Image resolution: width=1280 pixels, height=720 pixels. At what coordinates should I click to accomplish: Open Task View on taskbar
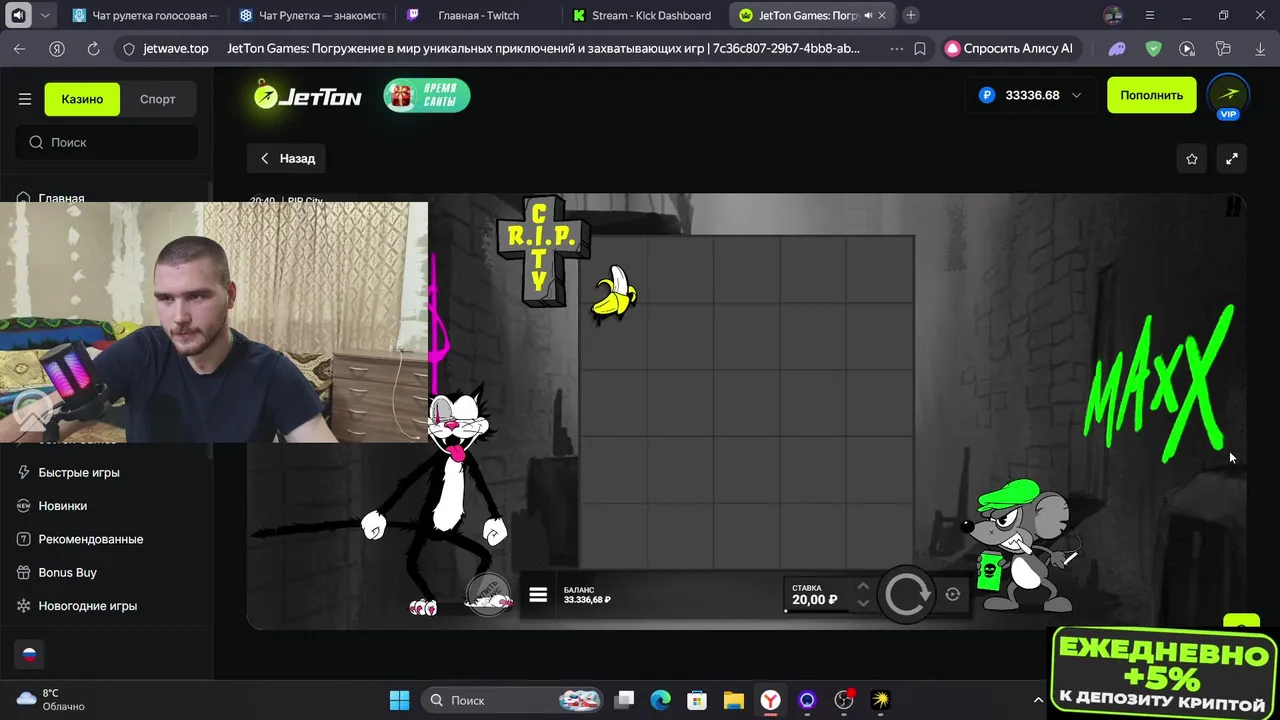(x=624, y=700)
